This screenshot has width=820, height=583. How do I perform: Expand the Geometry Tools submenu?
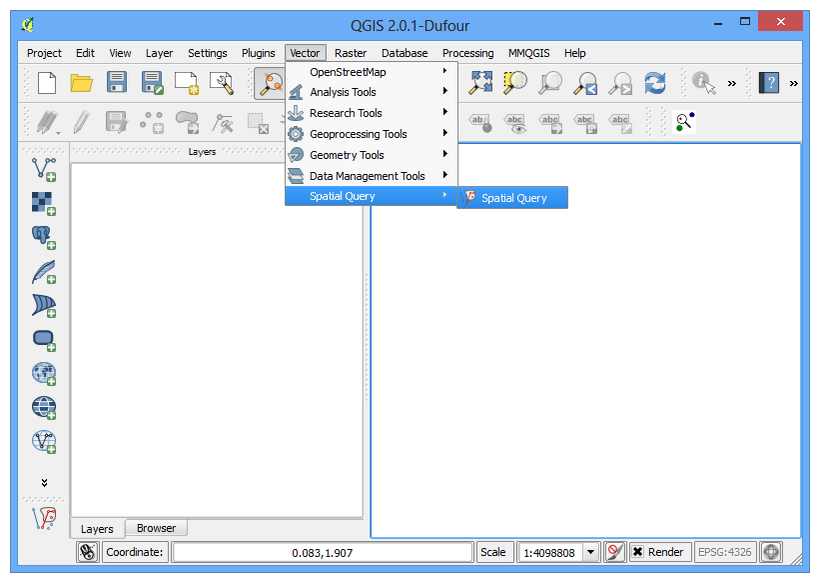[371, 155]
